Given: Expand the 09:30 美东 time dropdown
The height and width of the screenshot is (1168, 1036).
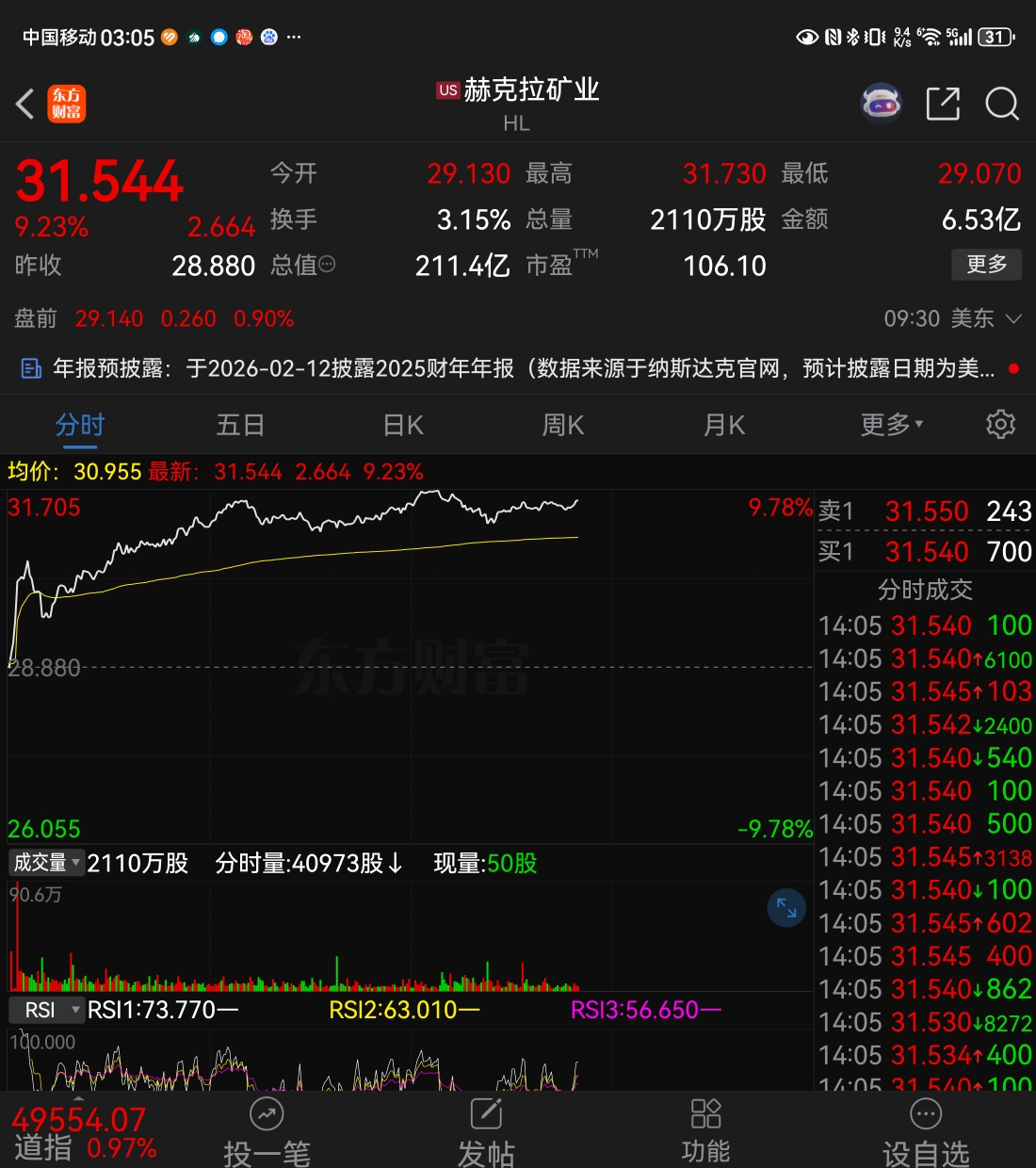Looking at the screenshot, I should 952,318.
